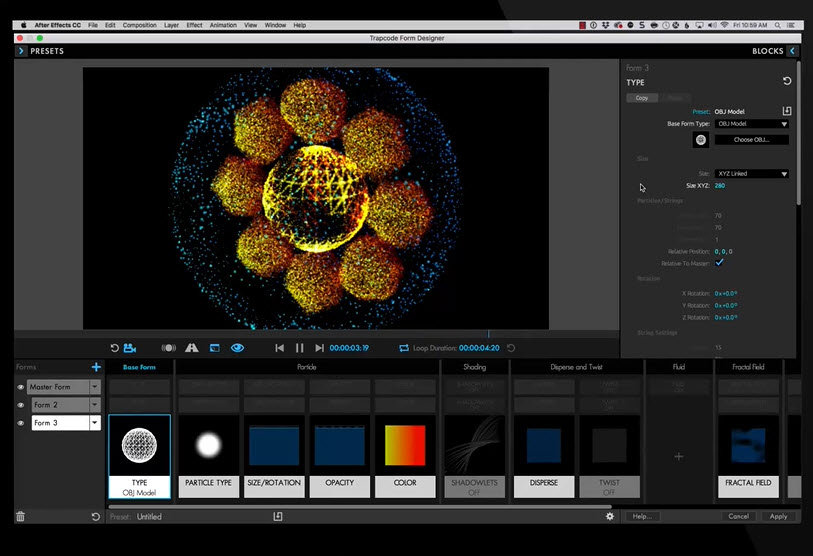The image size is (813, 556).
Task: Step to the next frame
Action: (x=319, y=348)
